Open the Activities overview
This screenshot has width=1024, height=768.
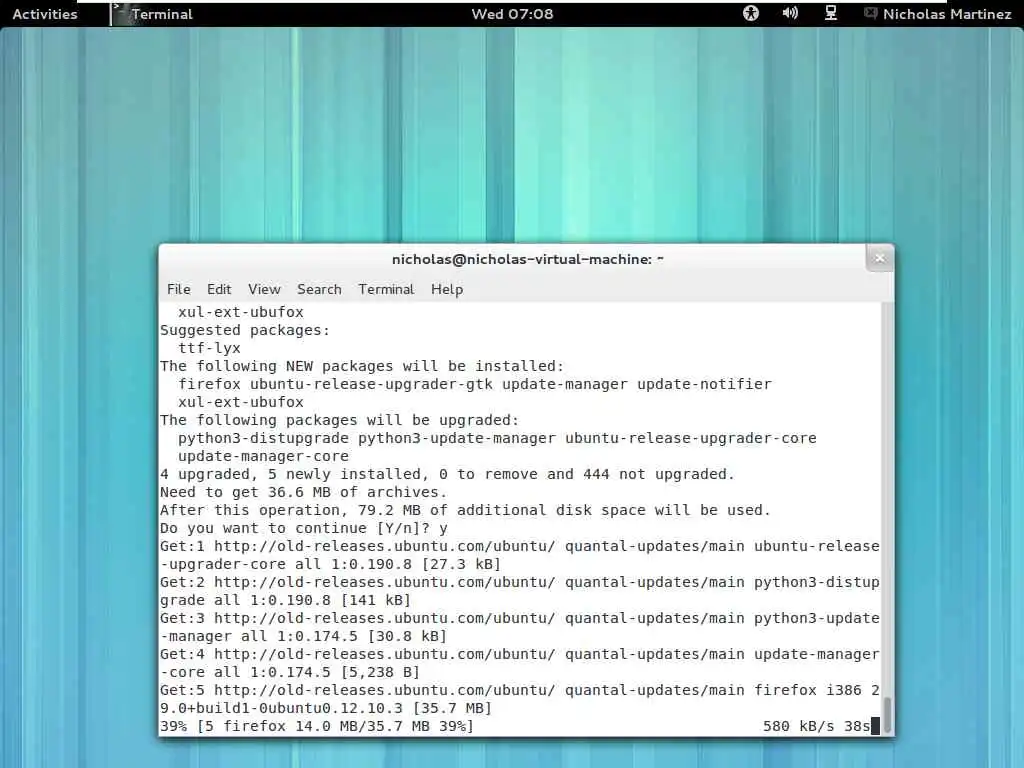[x=44, y=14]
